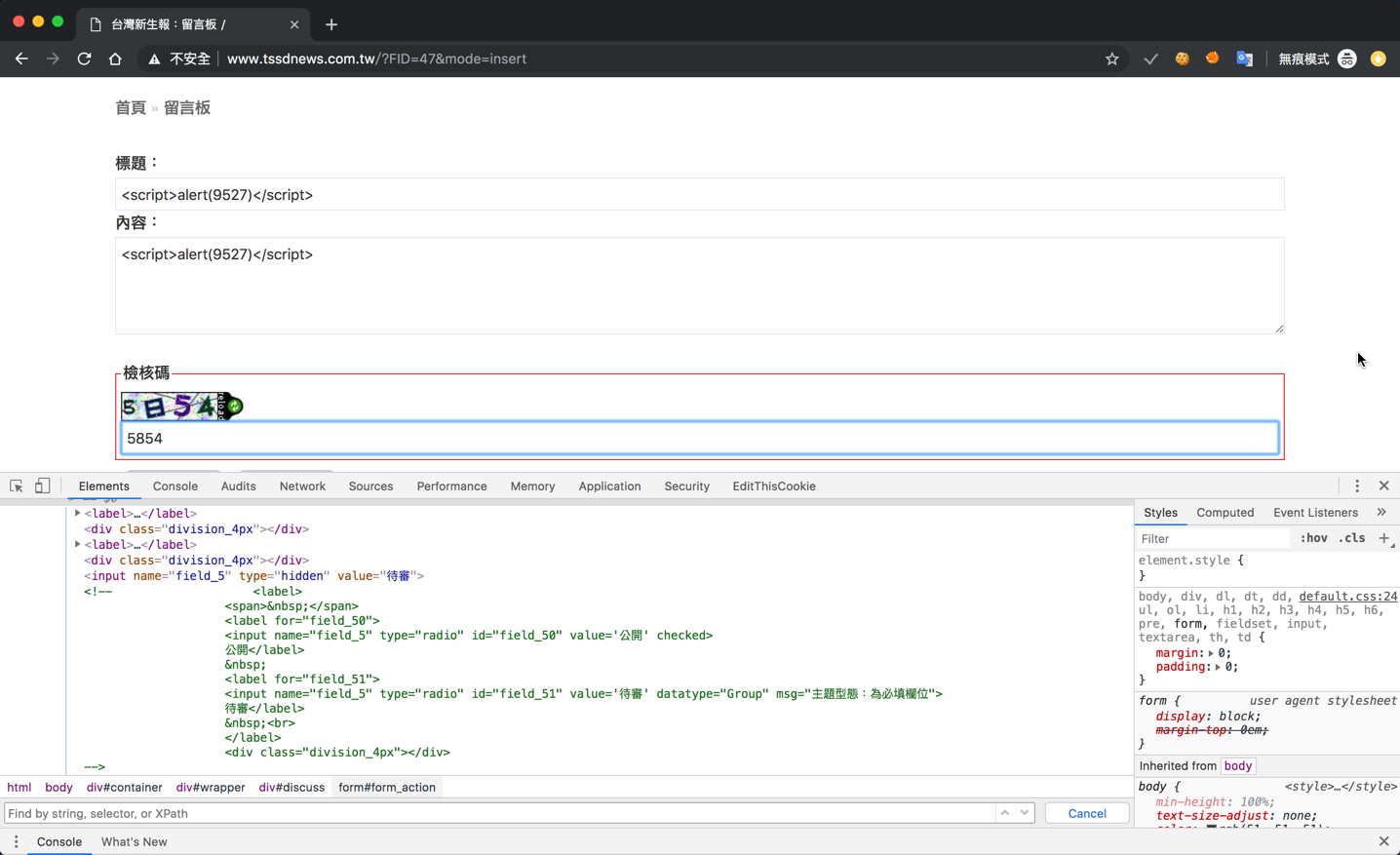The height and width of the screenshot is (855, 1400).
Task: Click the yellow update arrow icon
Action: pos(1379,58)
